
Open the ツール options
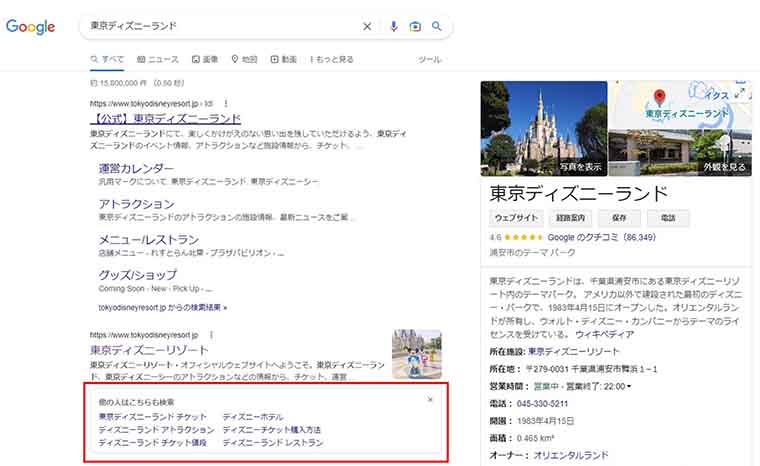429,59
